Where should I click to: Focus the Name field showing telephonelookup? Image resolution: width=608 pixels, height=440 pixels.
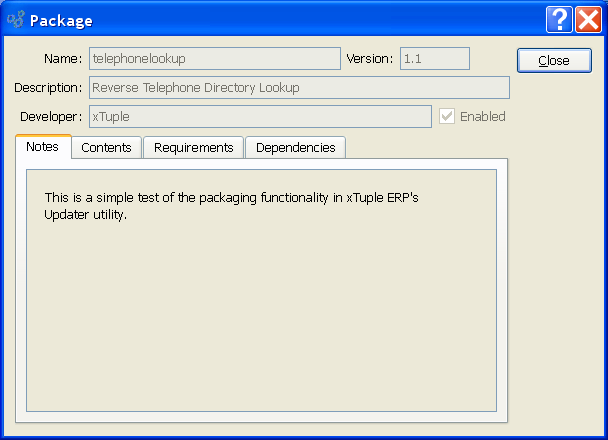[215, 59]
